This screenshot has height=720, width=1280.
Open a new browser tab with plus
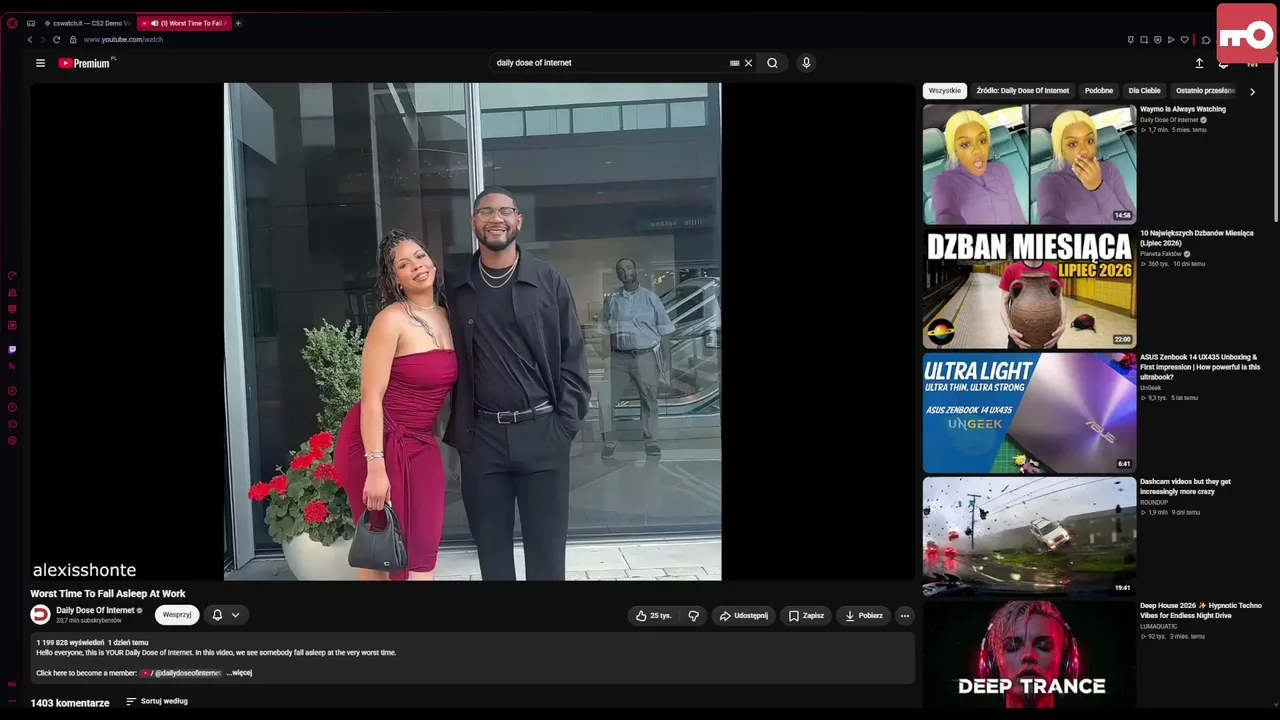coord(238,23)
